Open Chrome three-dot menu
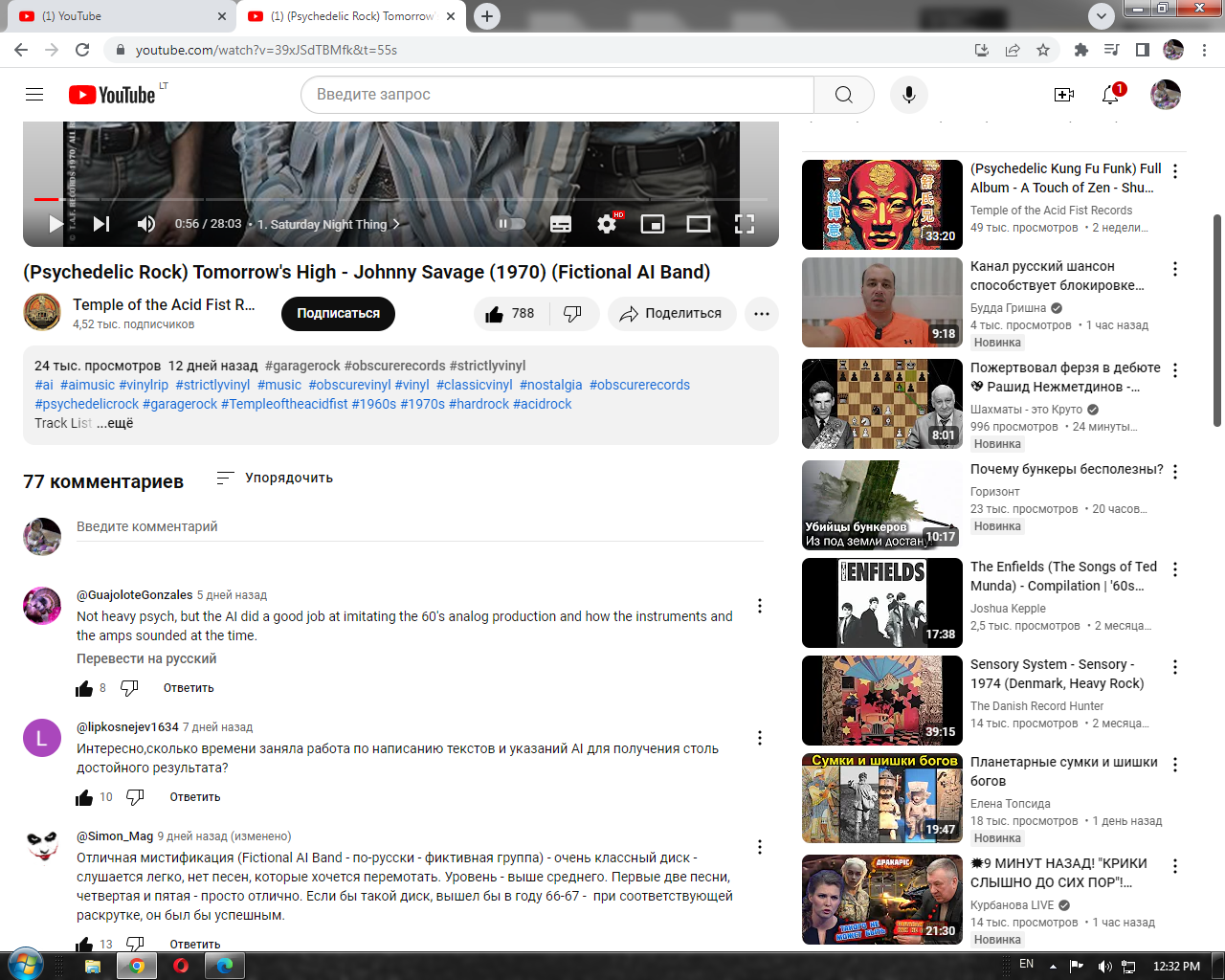Viewport: 1225px width, 980px height. point(1205,50)
